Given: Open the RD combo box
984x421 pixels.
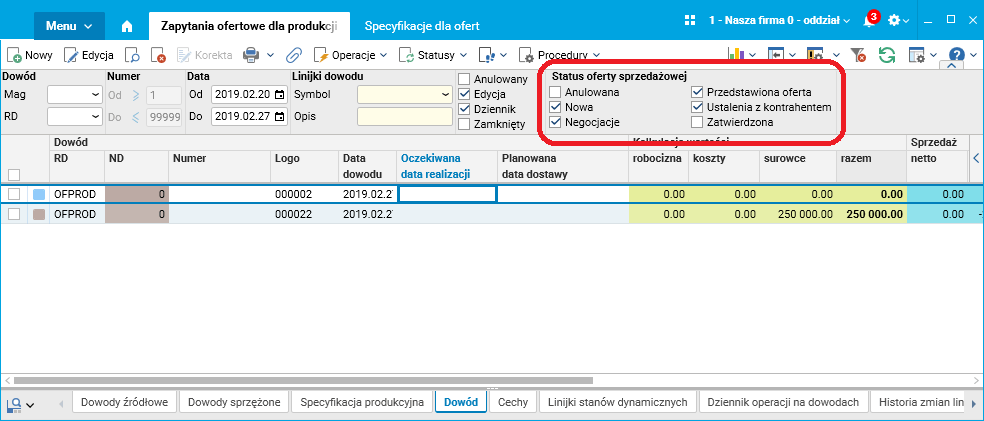Looking at the screenshot, I should pos(75,117).
